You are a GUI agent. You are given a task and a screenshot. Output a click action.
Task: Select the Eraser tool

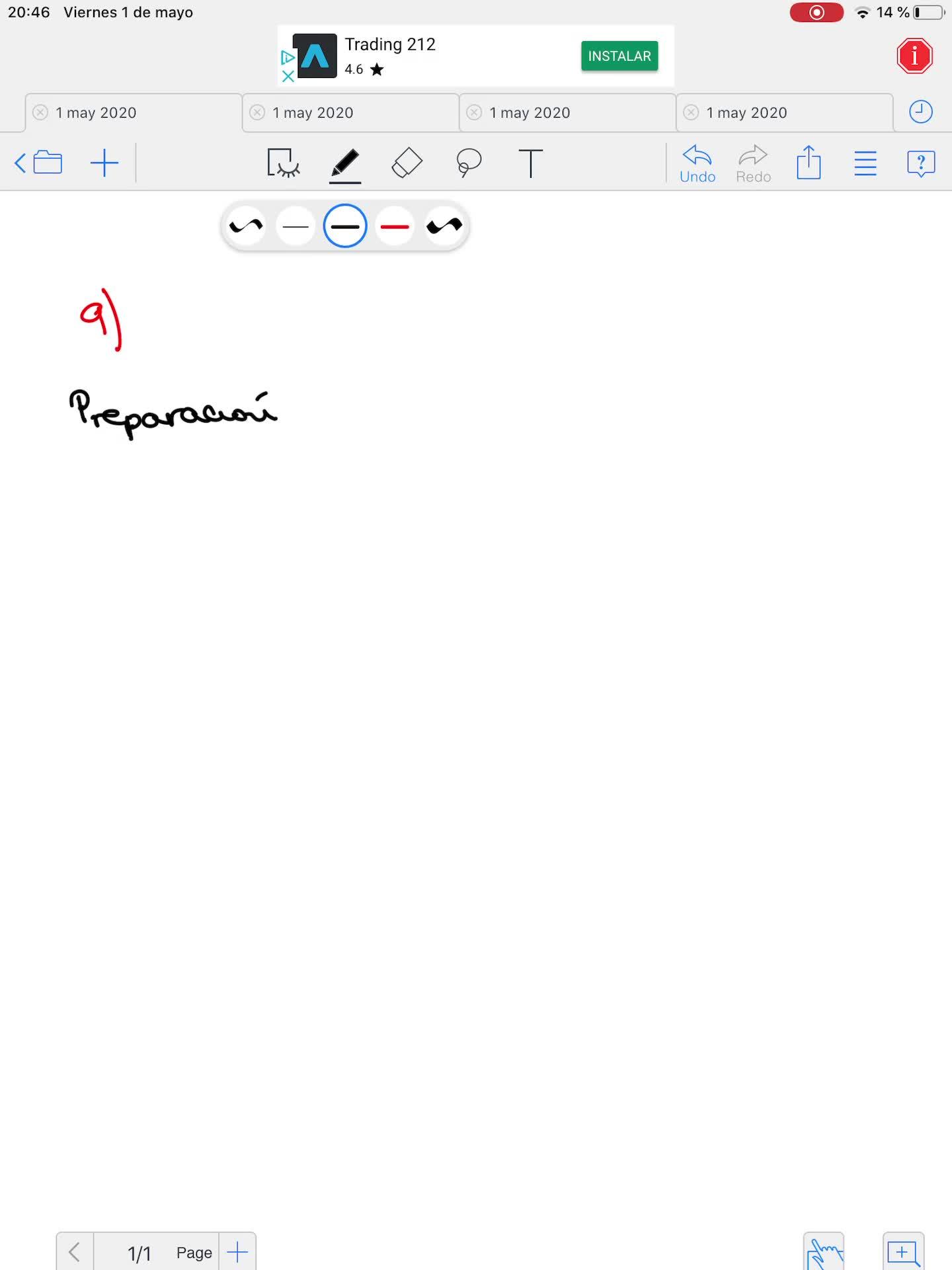pyautogui.click(x=407, y=163)
